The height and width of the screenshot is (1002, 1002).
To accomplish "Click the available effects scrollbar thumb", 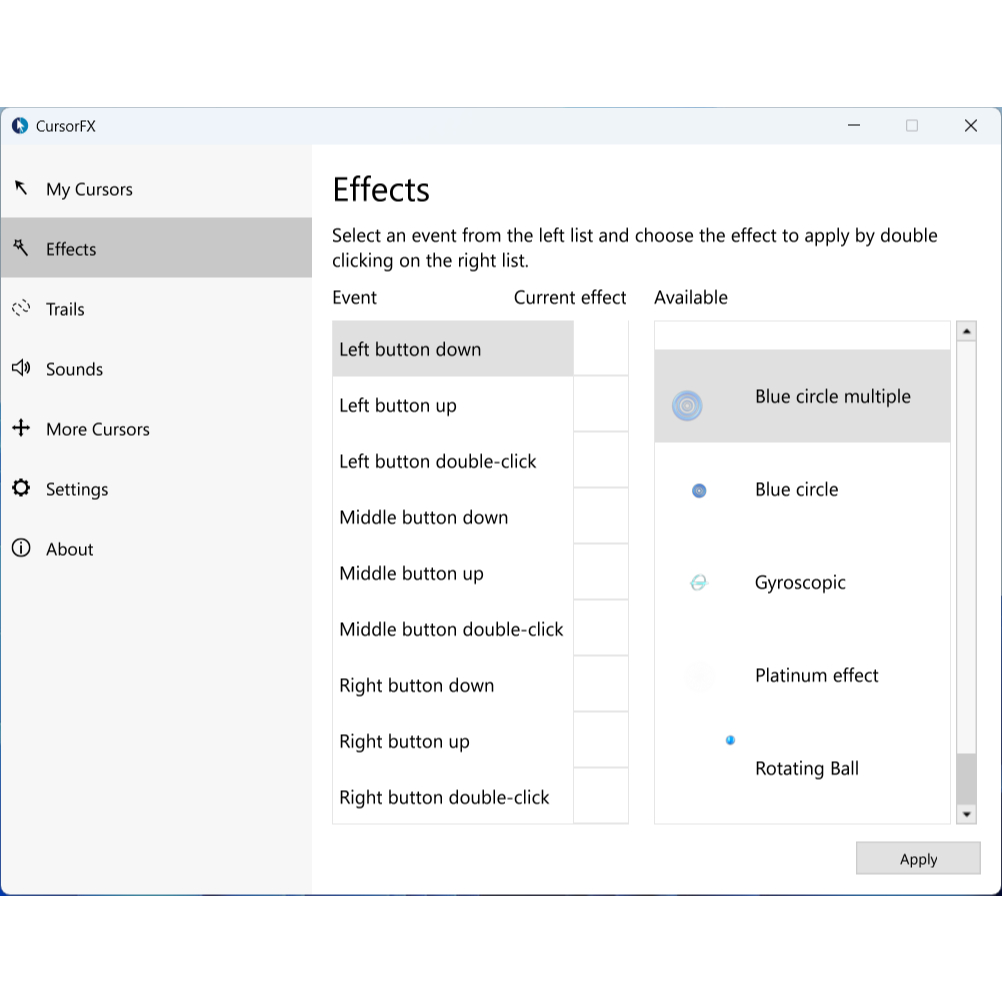I will 966,778.
